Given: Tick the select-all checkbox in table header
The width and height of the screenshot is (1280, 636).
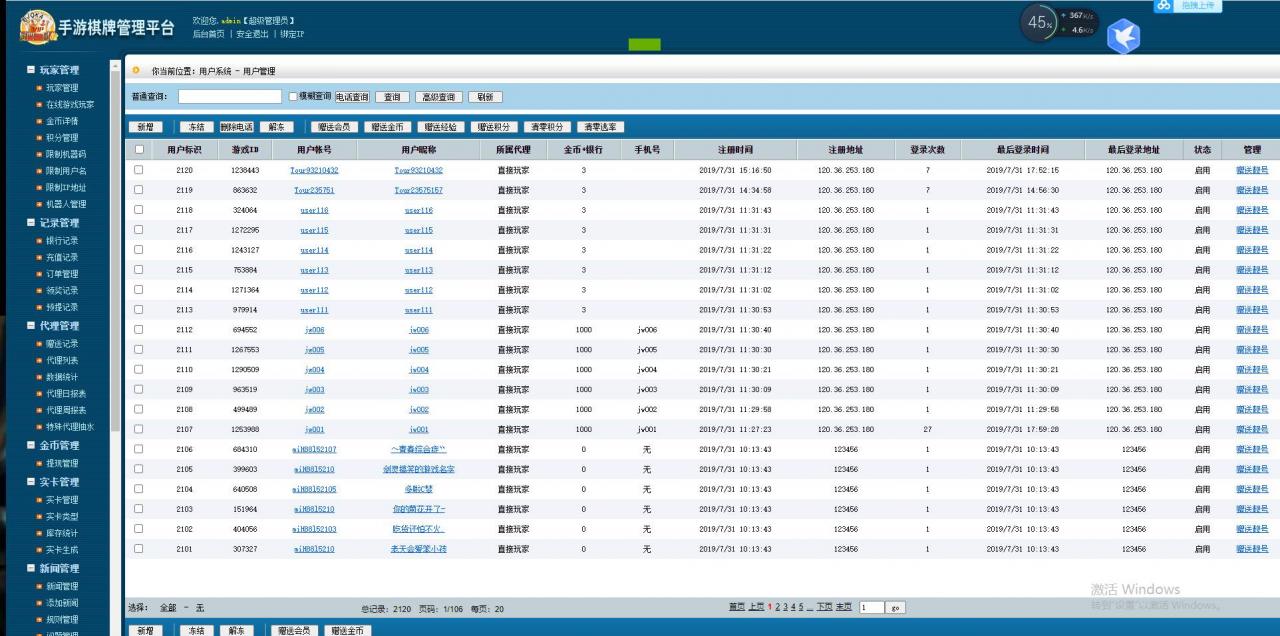Looking at the screenshot, I should (x=139, y=150).
